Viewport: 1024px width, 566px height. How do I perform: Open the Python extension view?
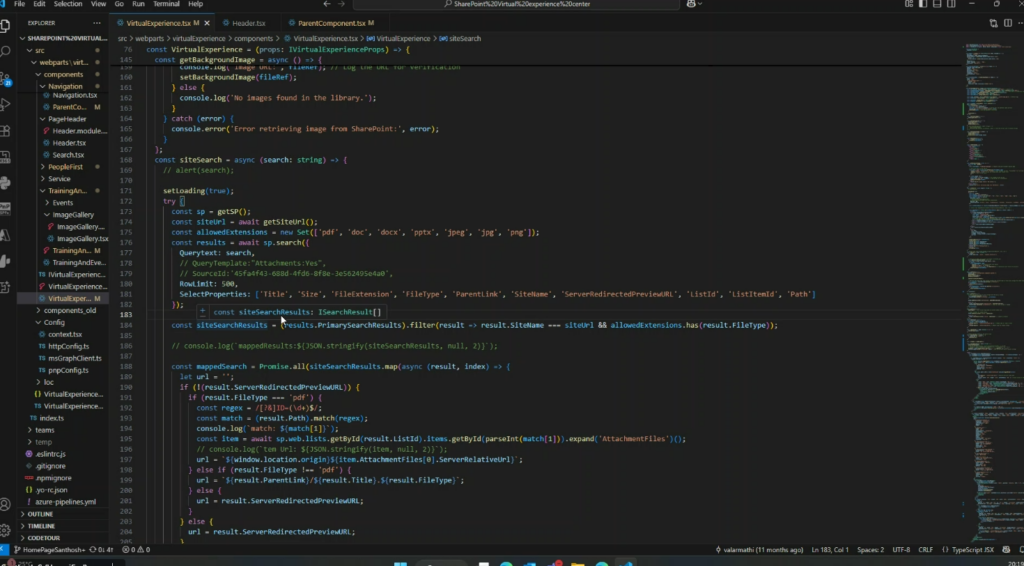(x=5, y=183)
